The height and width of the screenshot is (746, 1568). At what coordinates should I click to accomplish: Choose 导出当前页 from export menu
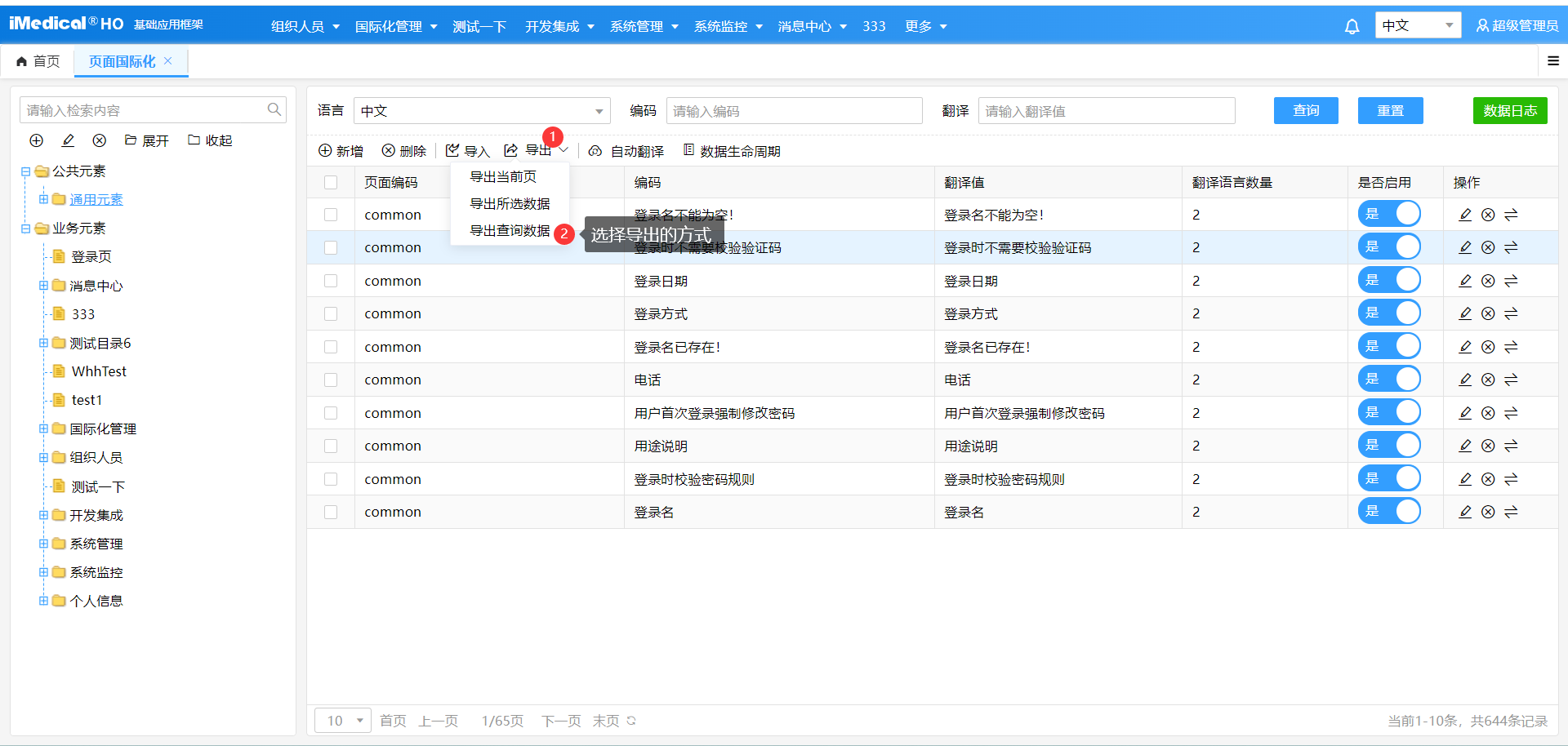point(503,176)
